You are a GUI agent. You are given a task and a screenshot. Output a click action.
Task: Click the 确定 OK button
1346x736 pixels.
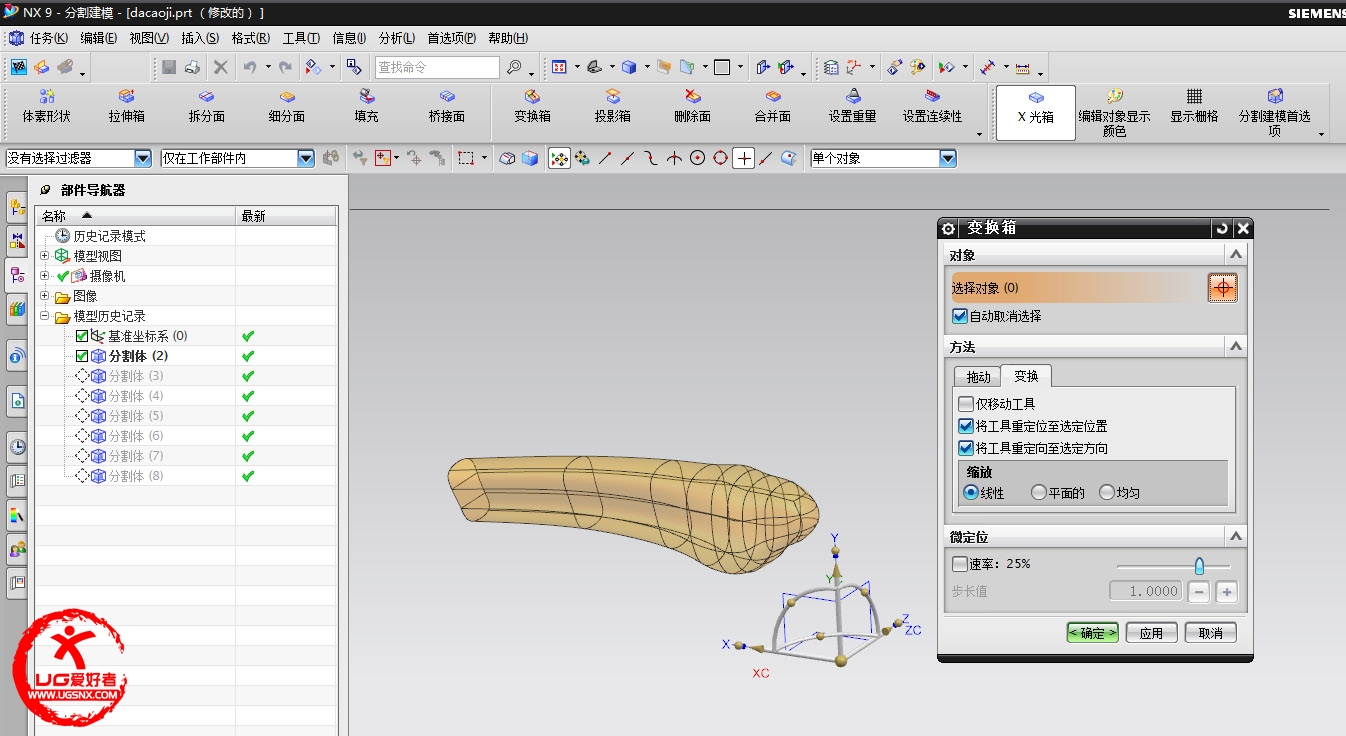point(1092,633)
